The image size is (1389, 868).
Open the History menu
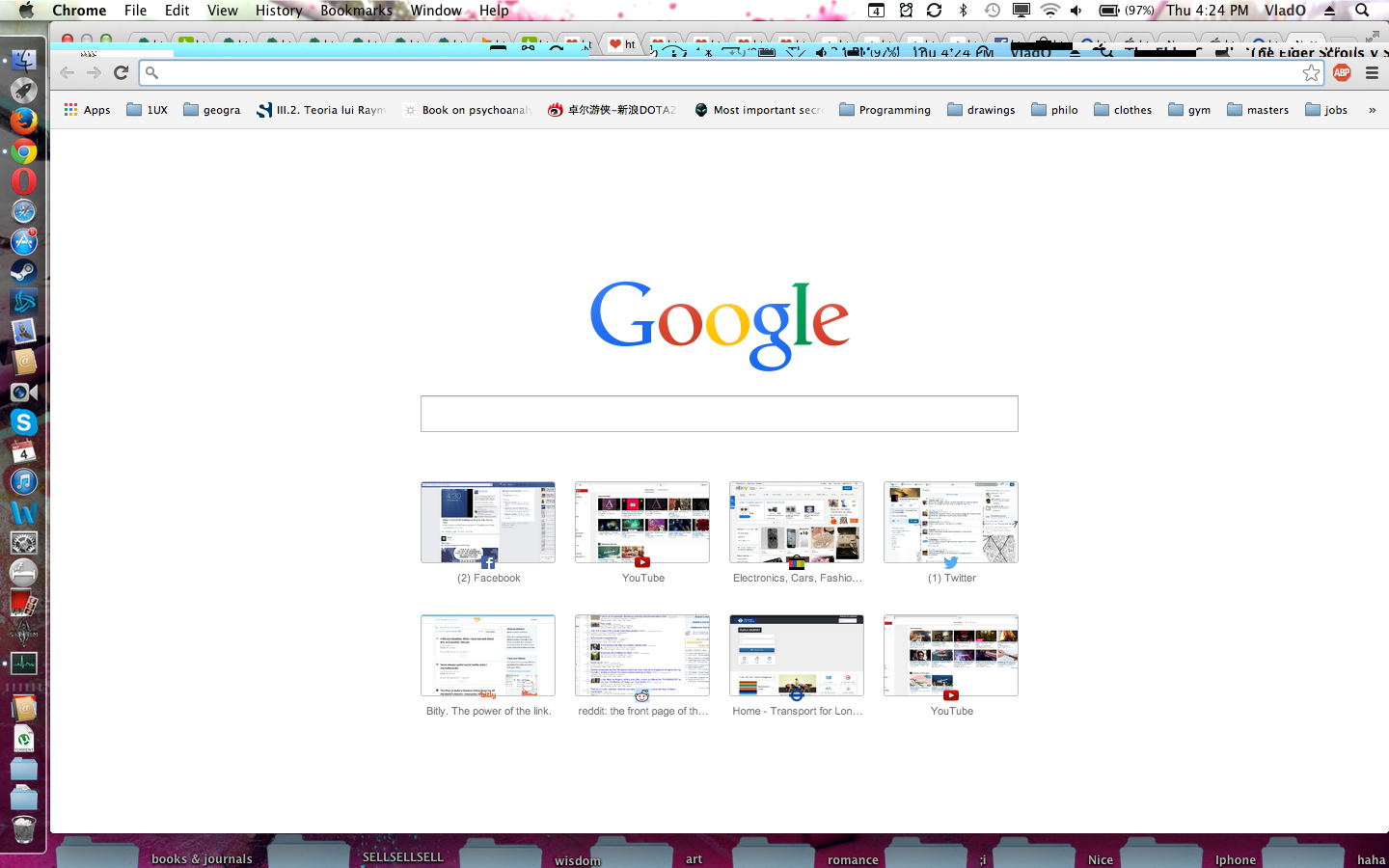click(x=279, y=11)
